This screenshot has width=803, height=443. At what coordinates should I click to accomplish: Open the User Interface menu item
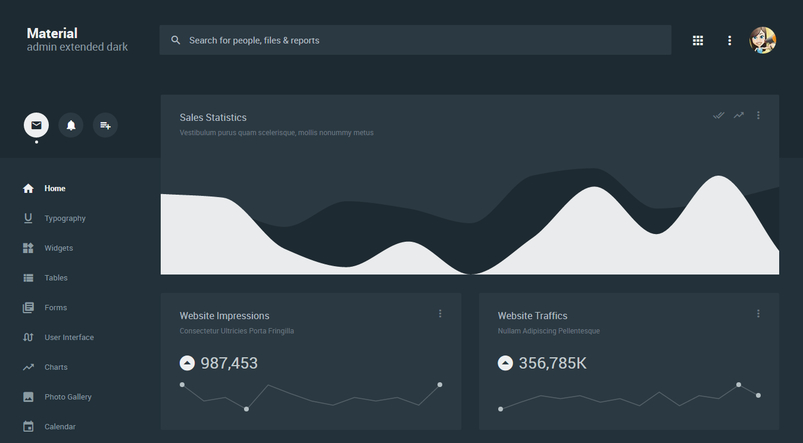[x=69, y=337]
